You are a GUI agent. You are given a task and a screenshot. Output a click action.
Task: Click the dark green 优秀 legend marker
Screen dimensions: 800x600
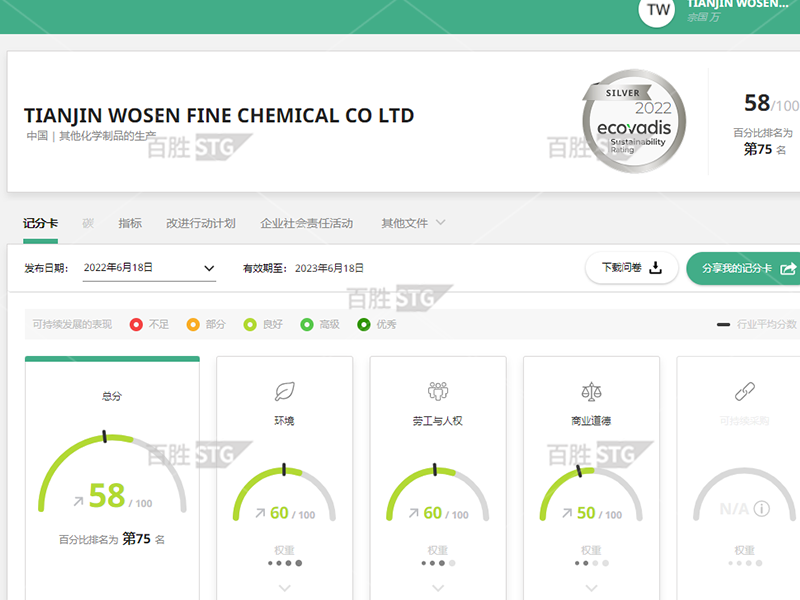click(x=364, y=324)
